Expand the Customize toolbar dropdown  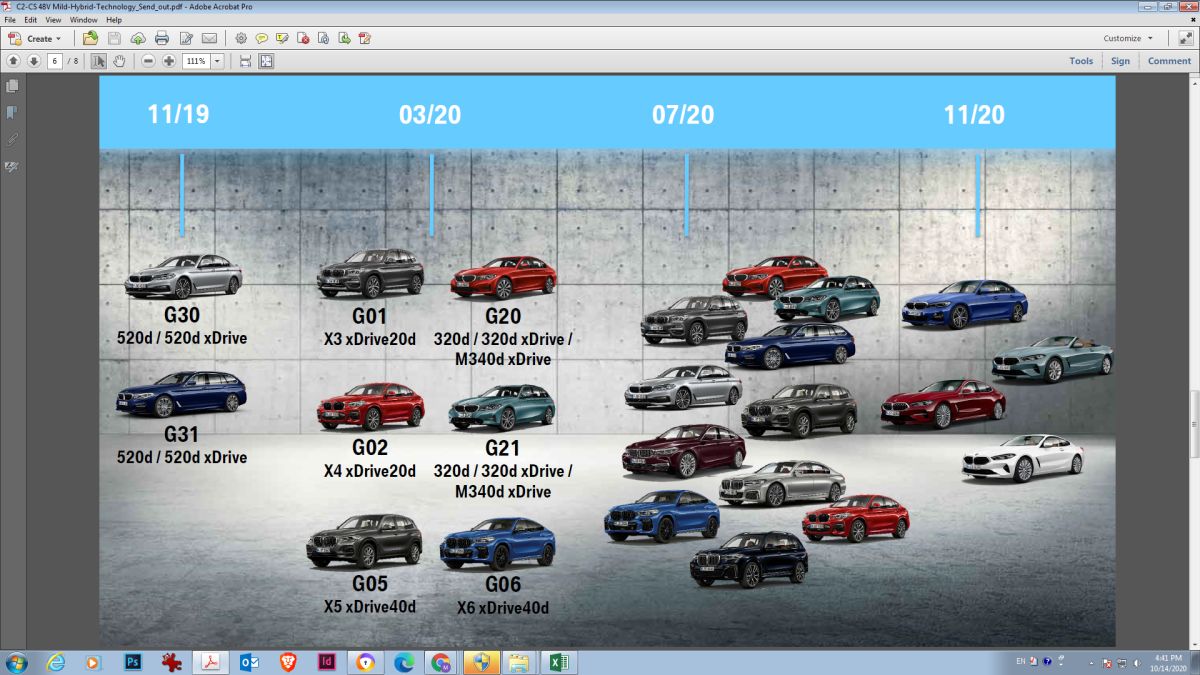point(1128,38)
